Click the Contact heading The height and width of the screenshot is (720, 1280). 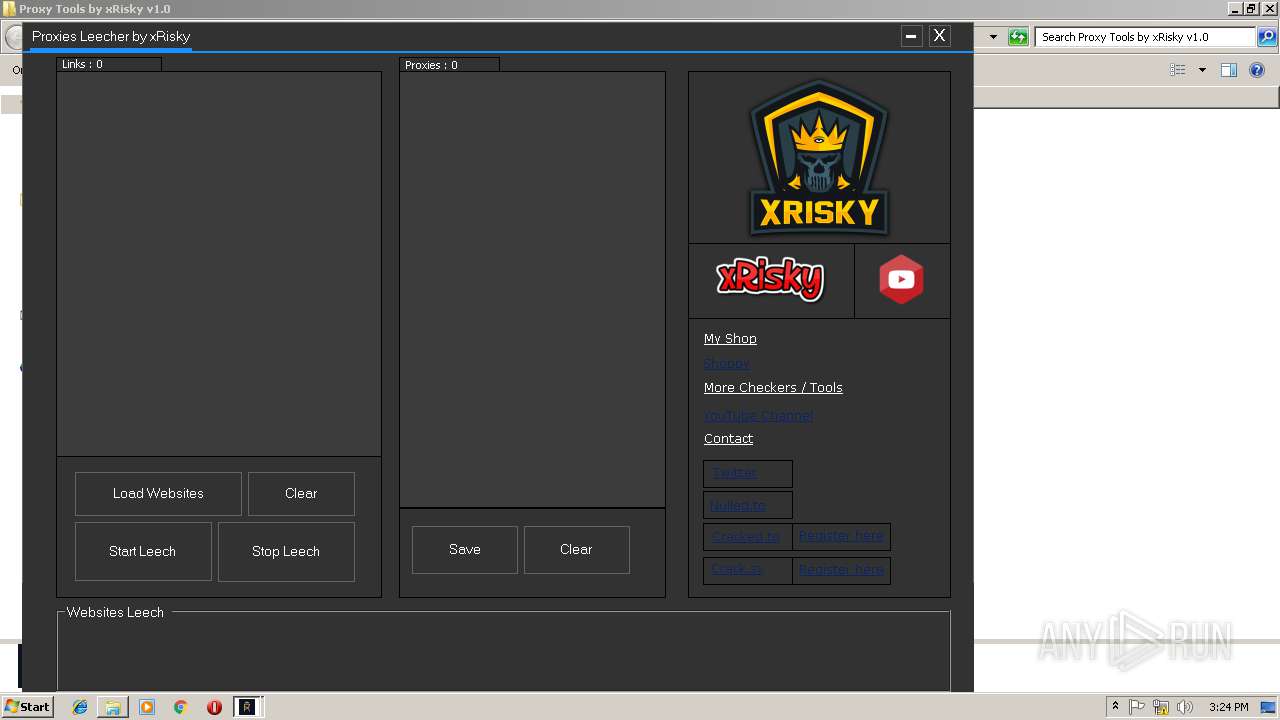tap(728, 439)
